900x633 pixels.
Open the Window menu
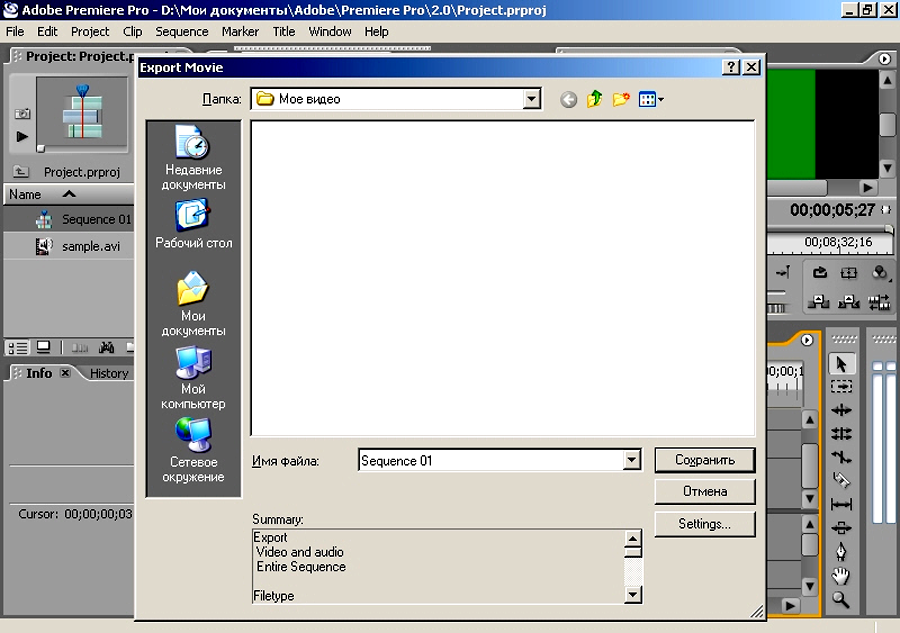[330, 32]
